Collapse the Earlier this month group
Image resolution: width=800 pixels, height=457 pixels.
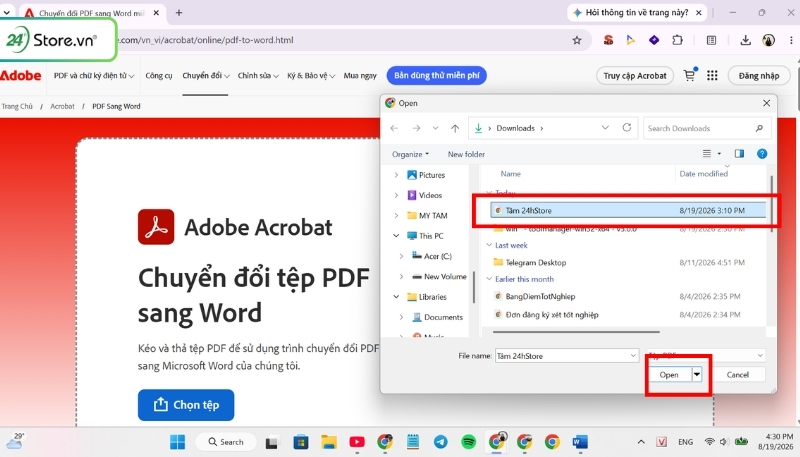click(x=489, y=279)
